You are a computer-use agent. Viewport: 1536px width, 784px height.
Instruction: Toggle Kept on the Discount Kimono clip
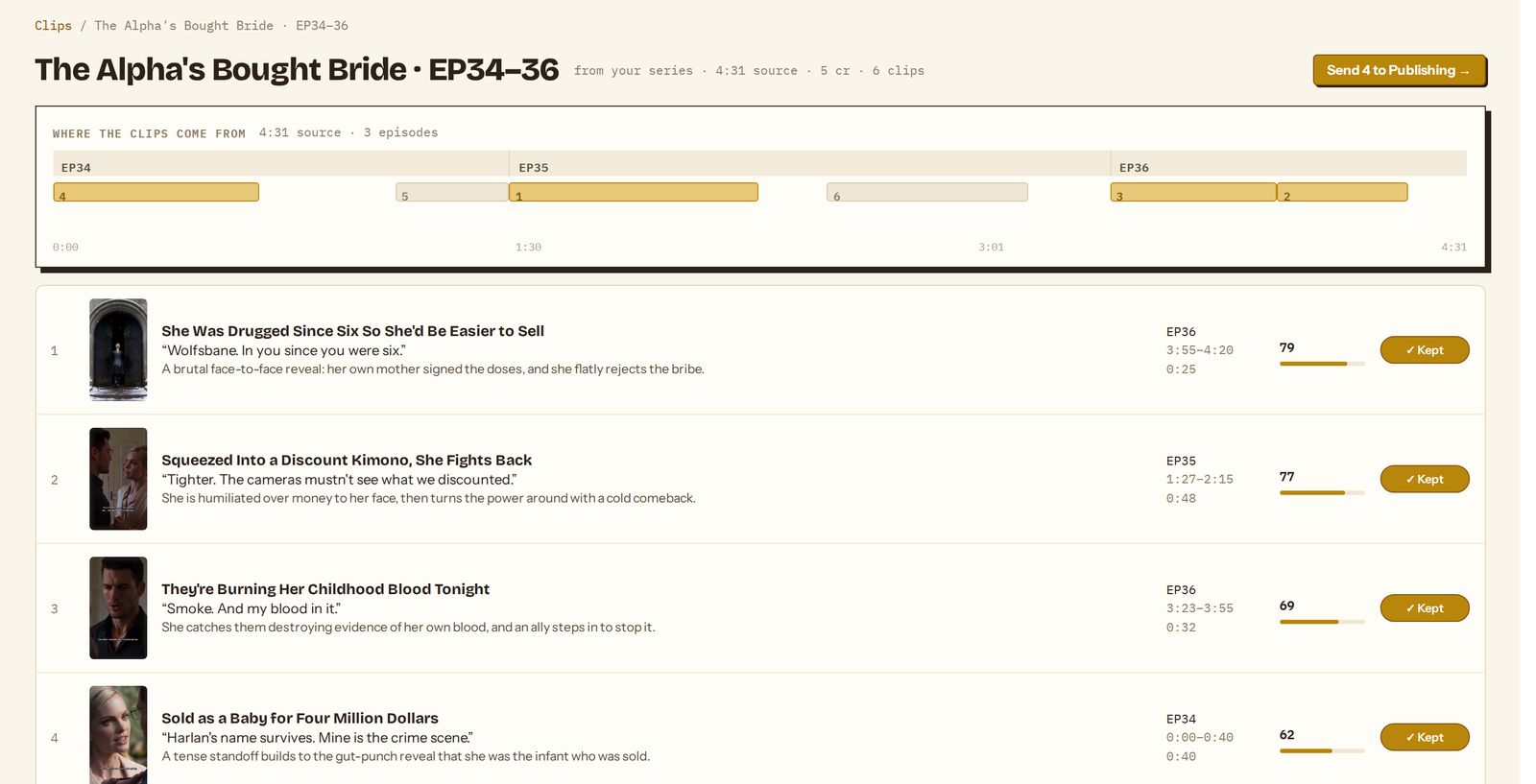[x=1425, y=479]
